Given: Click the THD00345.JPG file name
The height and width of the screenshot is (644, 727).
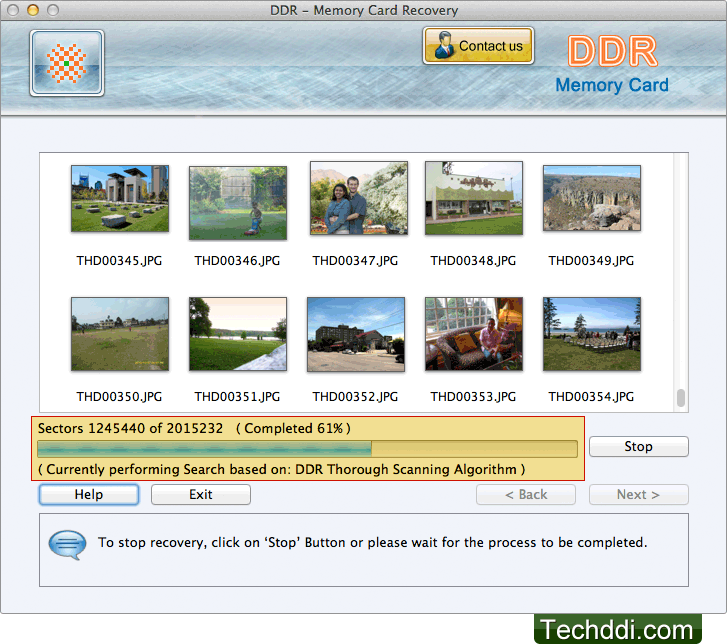Looking at the screenshot, I should coord(119,261).
